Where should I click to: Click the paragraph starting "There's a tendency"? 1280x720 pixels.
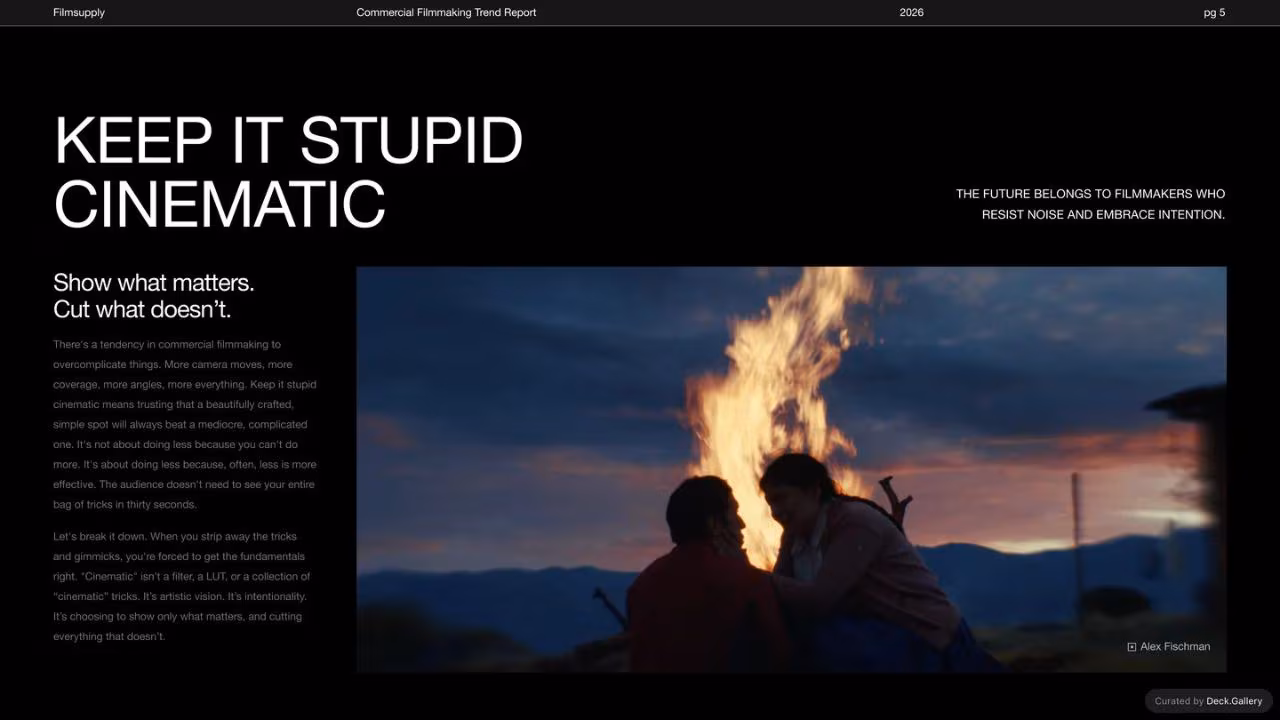(x=185, y=424)
